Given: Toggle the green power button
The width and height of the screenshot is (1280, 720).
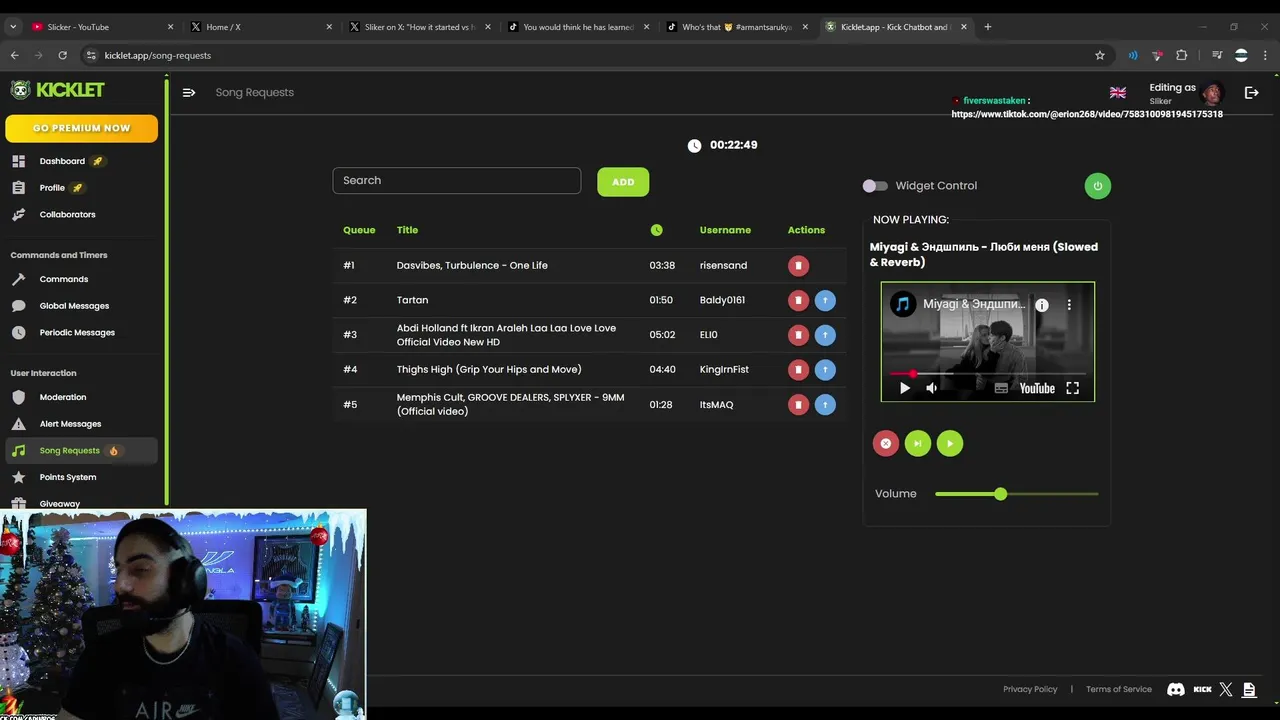Looking at the screenshot, I should (x=1098, y=186).
